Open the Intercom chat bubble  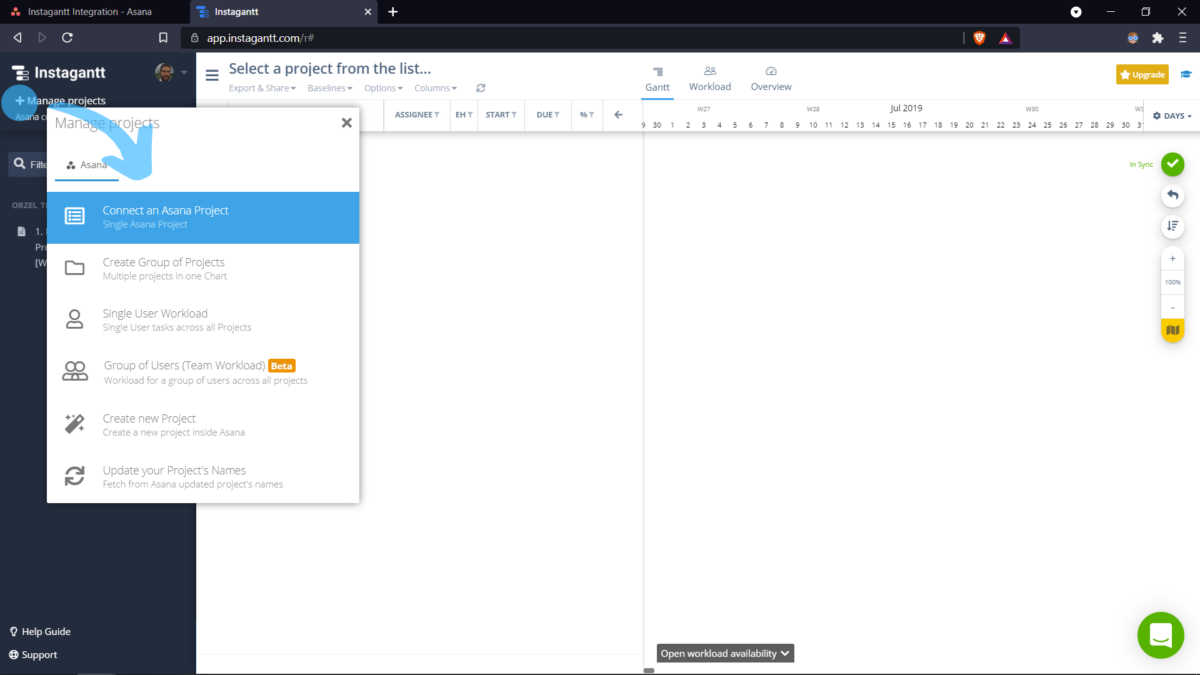[1160, 635]
